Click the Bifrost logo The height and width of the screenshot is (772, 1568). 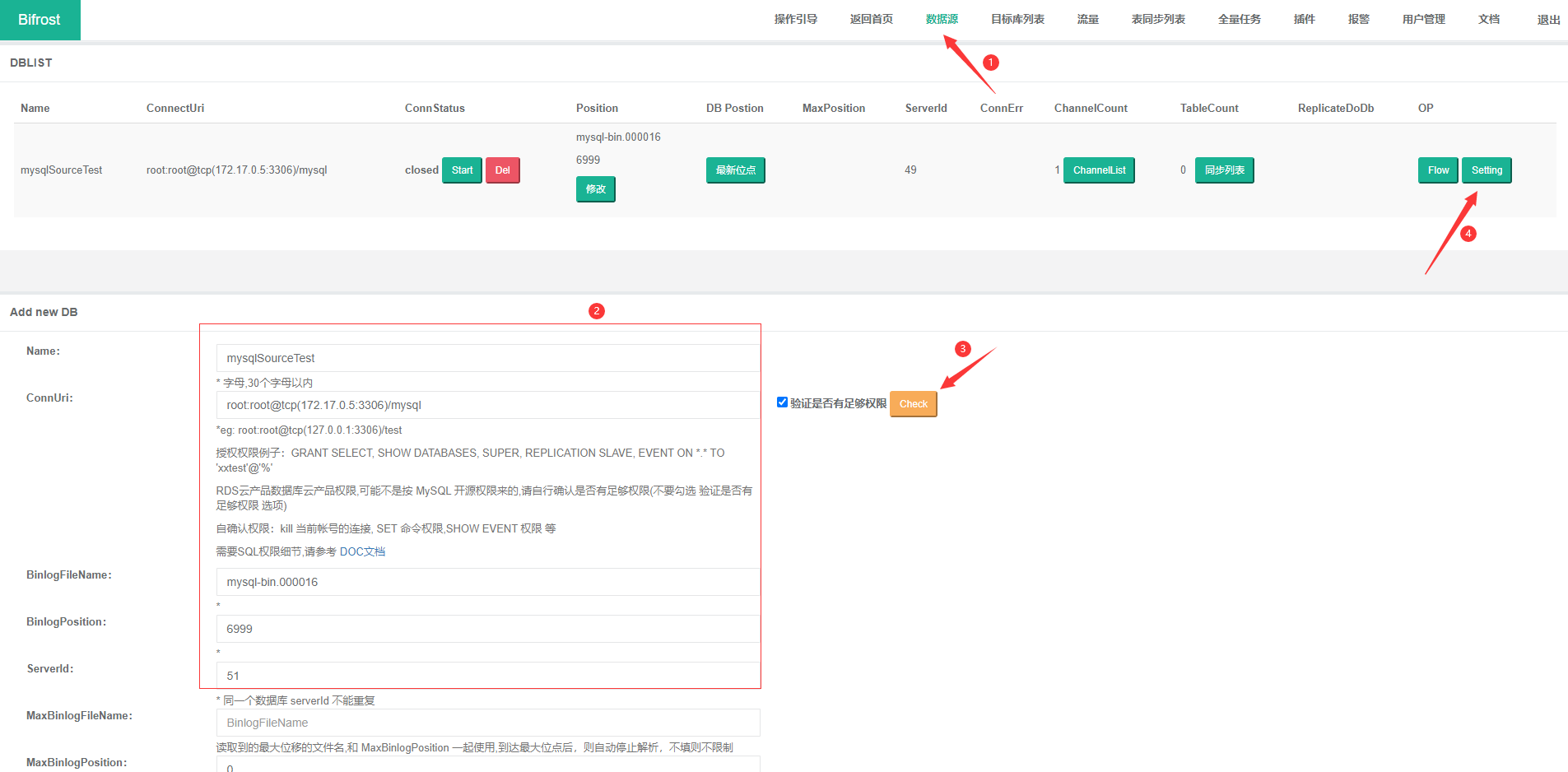(40, 20)
